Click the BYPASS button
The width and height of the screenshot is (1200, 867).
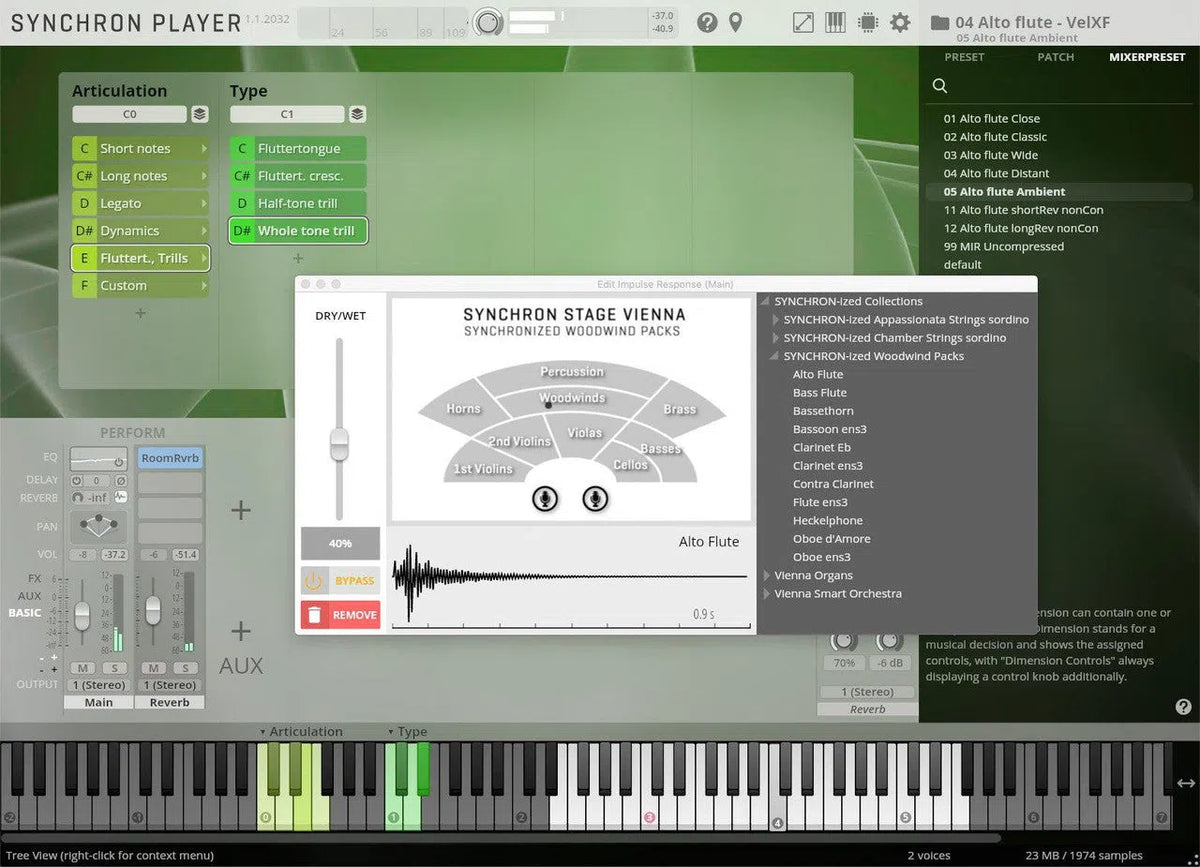coord(340,581)
